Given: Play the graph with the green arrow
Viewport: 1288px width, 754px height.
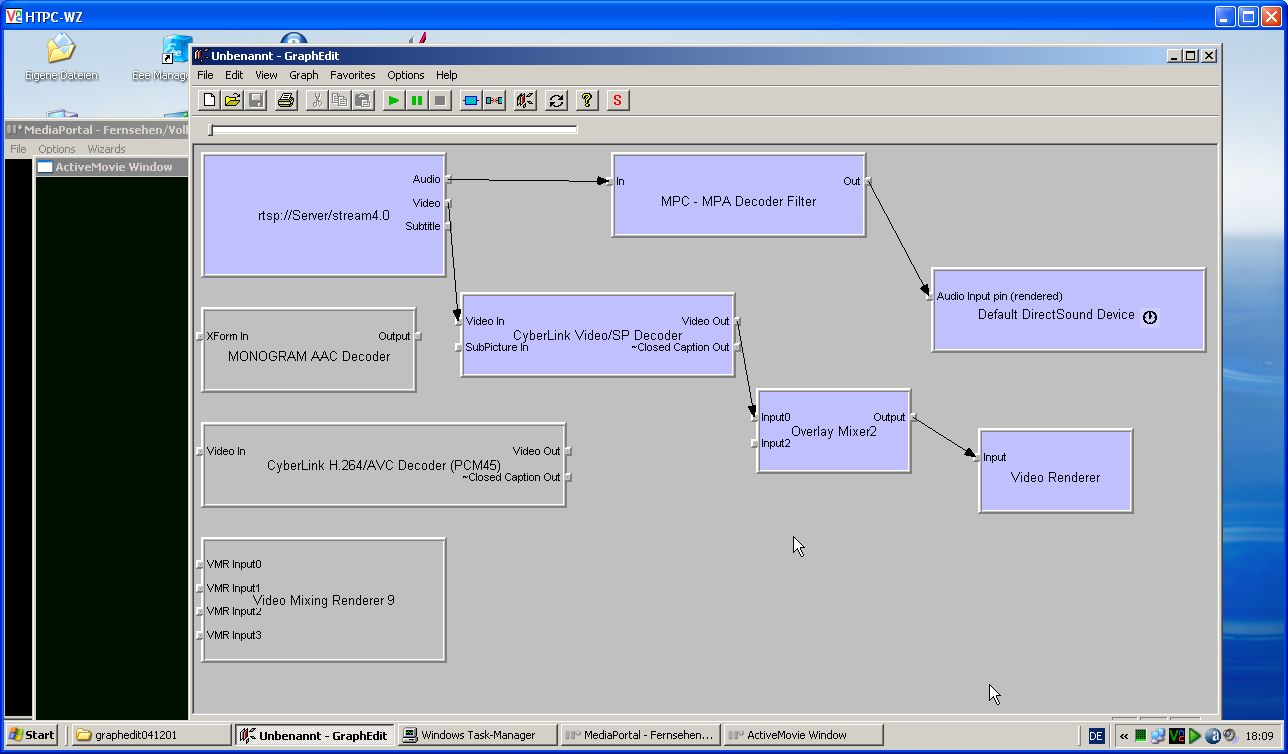Looking at the screenshot, I should (393, 100).
